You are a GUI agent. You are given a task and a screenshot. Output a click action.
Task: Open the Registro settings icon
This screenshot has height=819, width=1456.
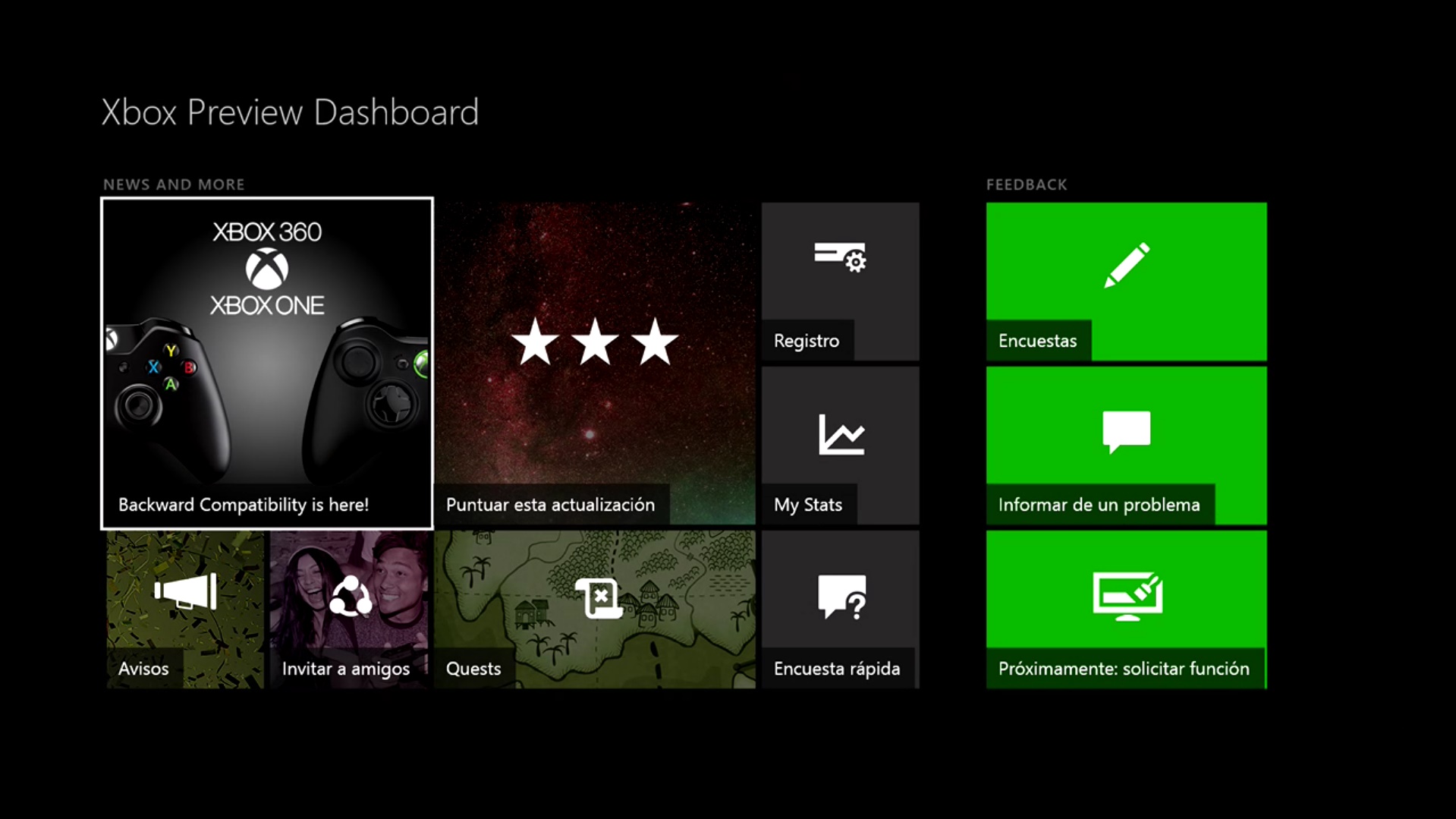coord(841,257)
